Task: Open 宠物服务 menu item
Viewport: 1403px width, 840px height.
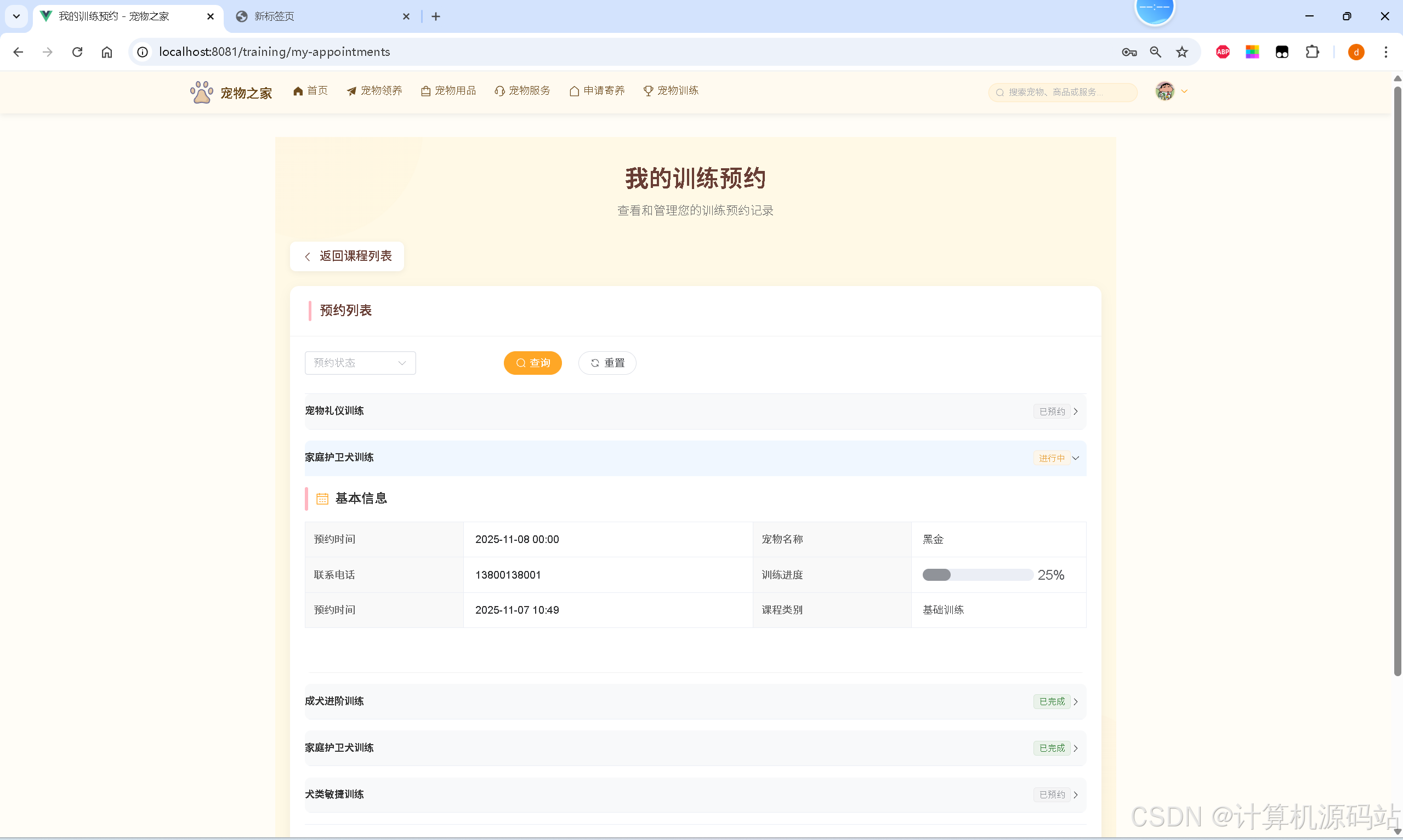Action: [522, 90]
